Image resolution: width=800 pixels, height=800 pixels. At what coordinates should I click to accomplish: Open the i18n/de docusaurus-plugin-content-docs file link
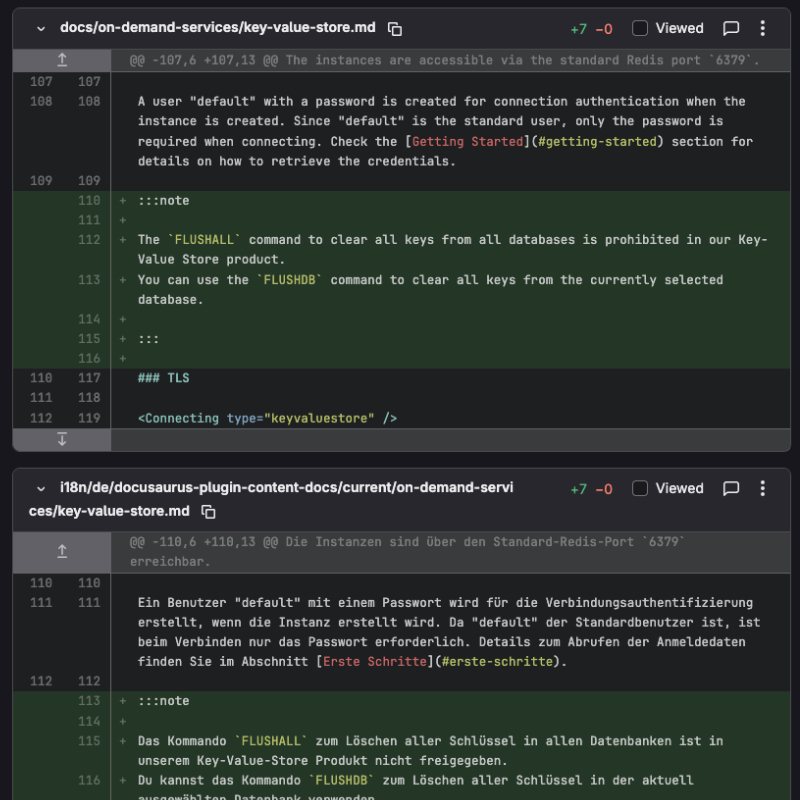coord(271,499)
